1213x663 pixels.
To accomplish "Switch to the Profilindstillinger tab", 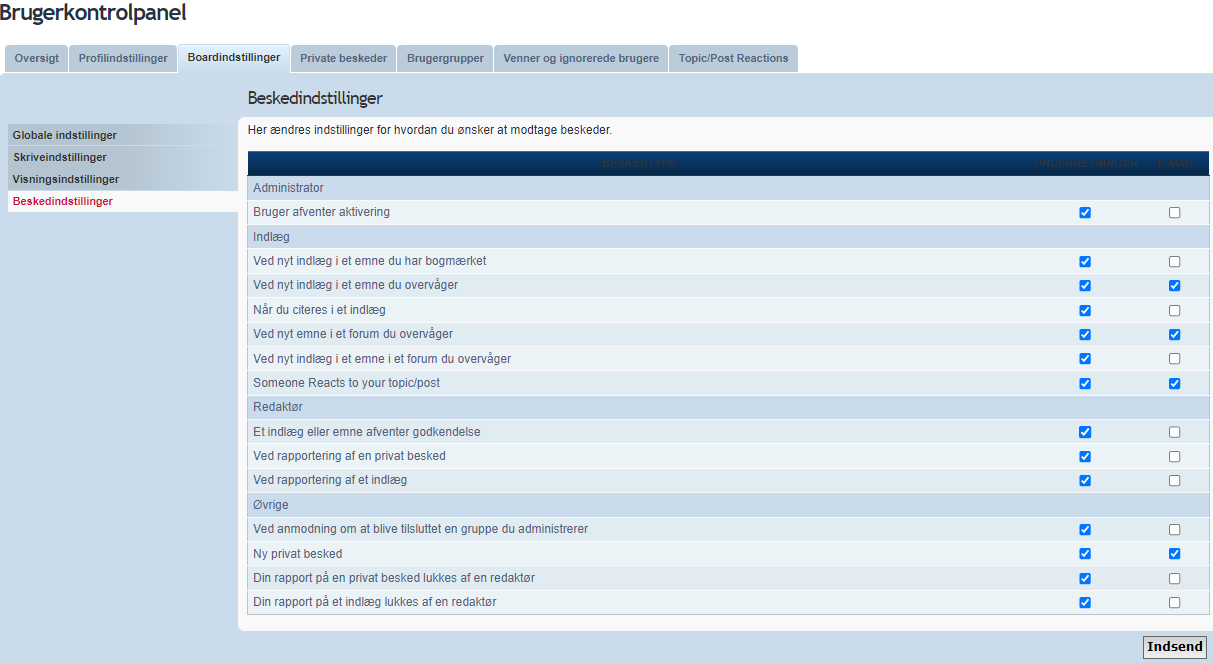I will 123,58.
